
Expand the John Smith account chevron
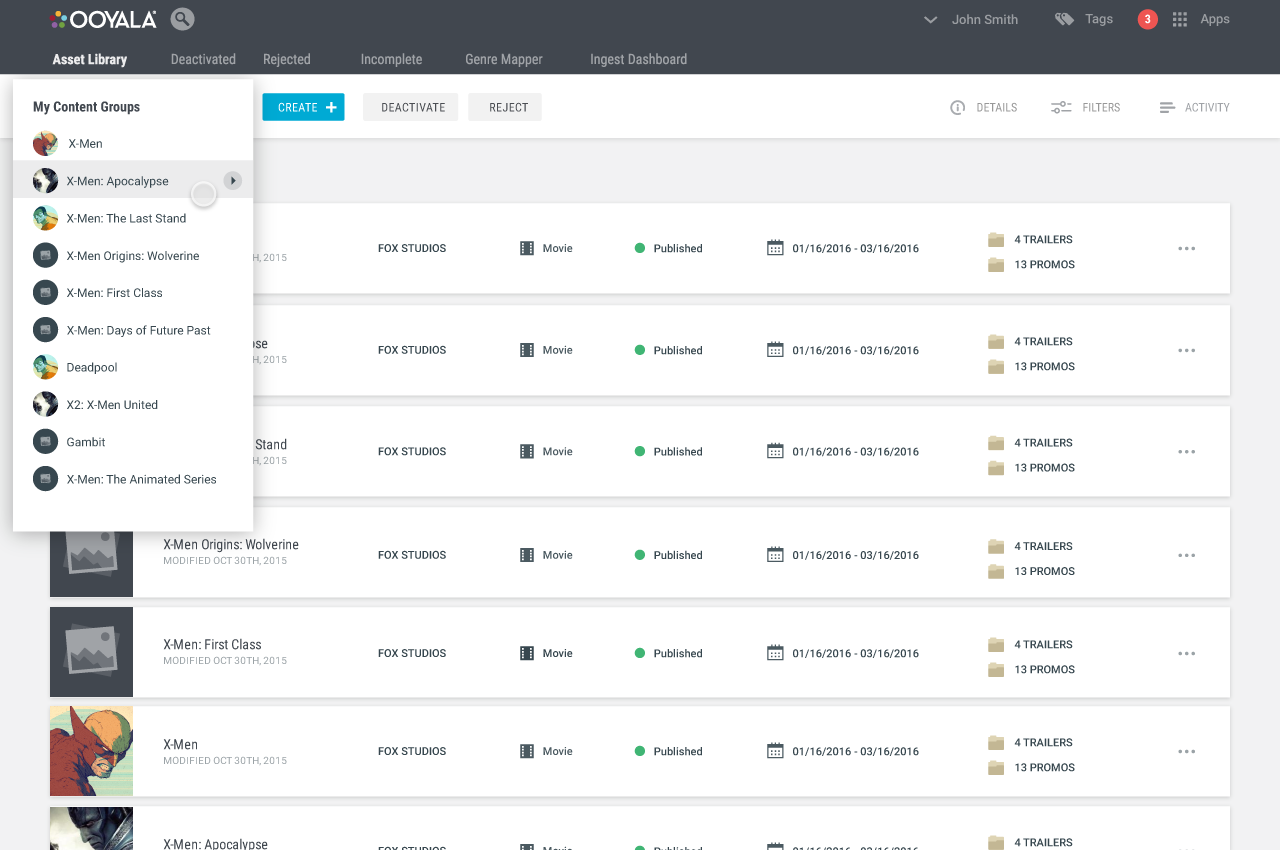coord(931,20)
